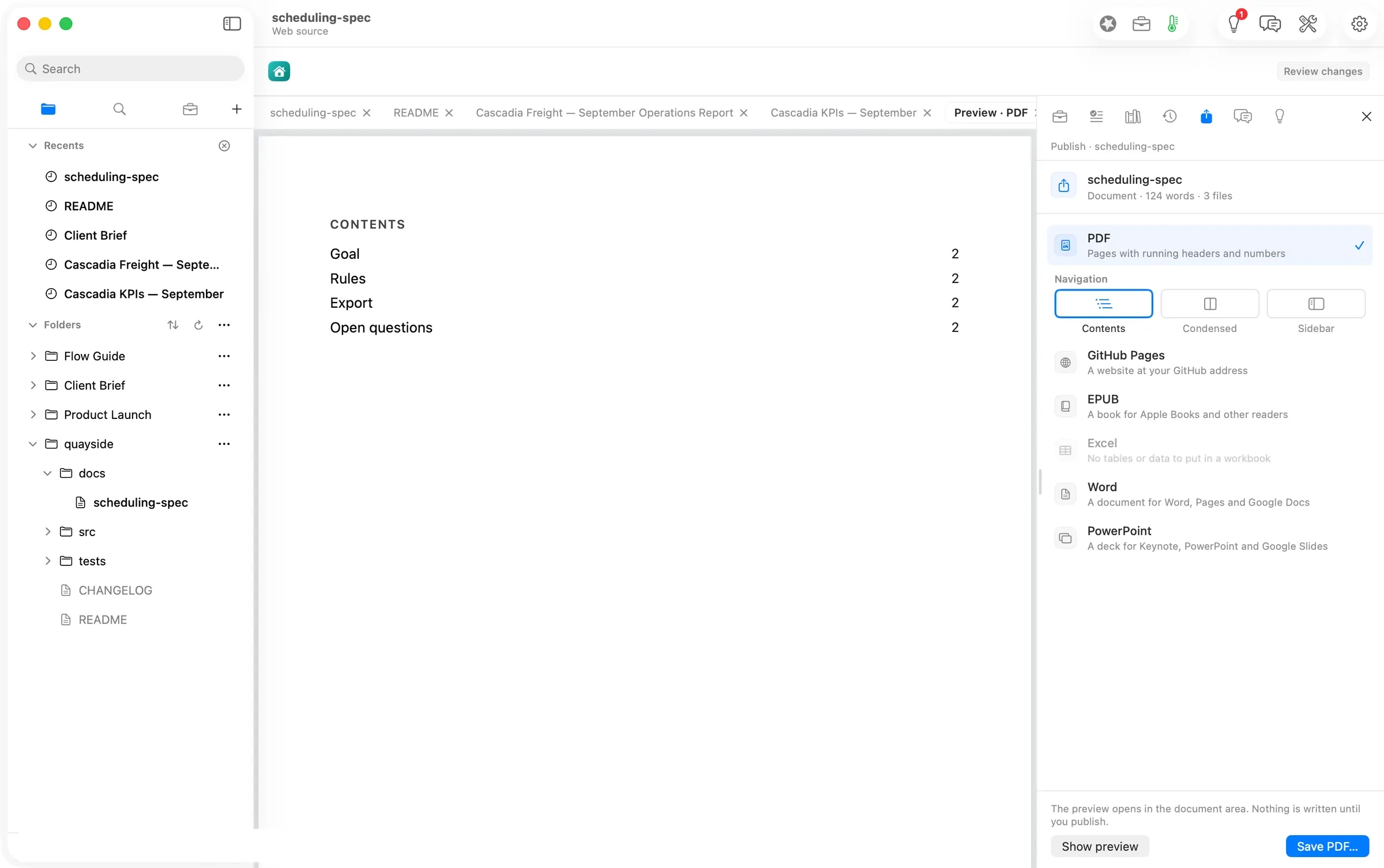Choose the GitHub Pages publish format
1384x868 pixels.
(x=1209, y=363)
